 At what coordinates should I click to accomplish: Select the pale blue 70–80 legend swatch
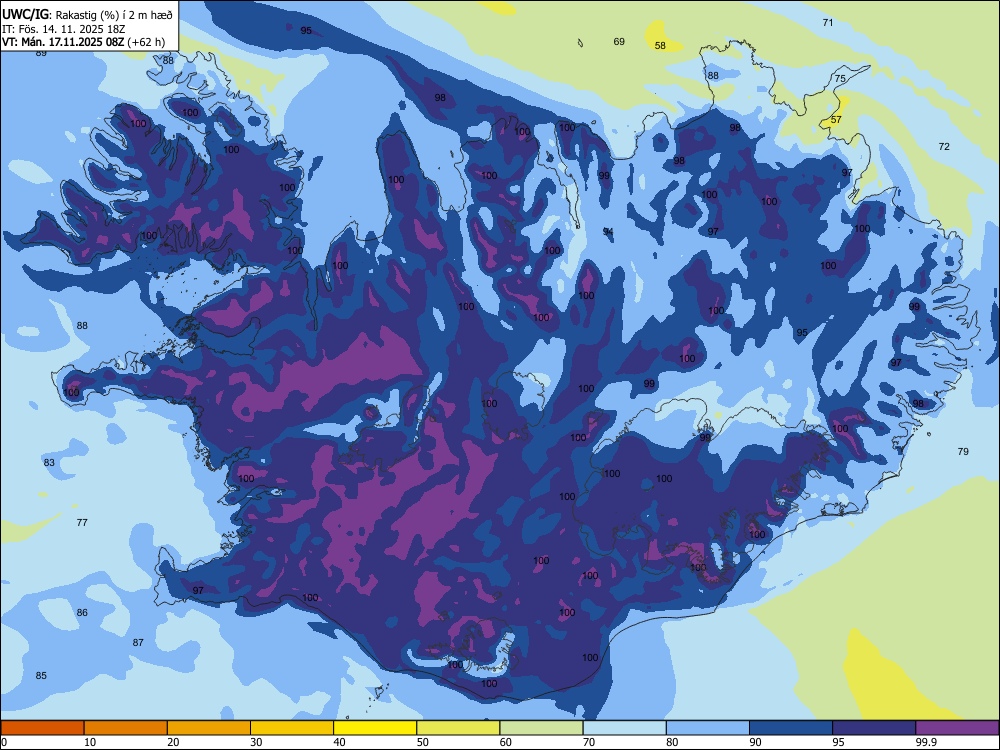624,728
